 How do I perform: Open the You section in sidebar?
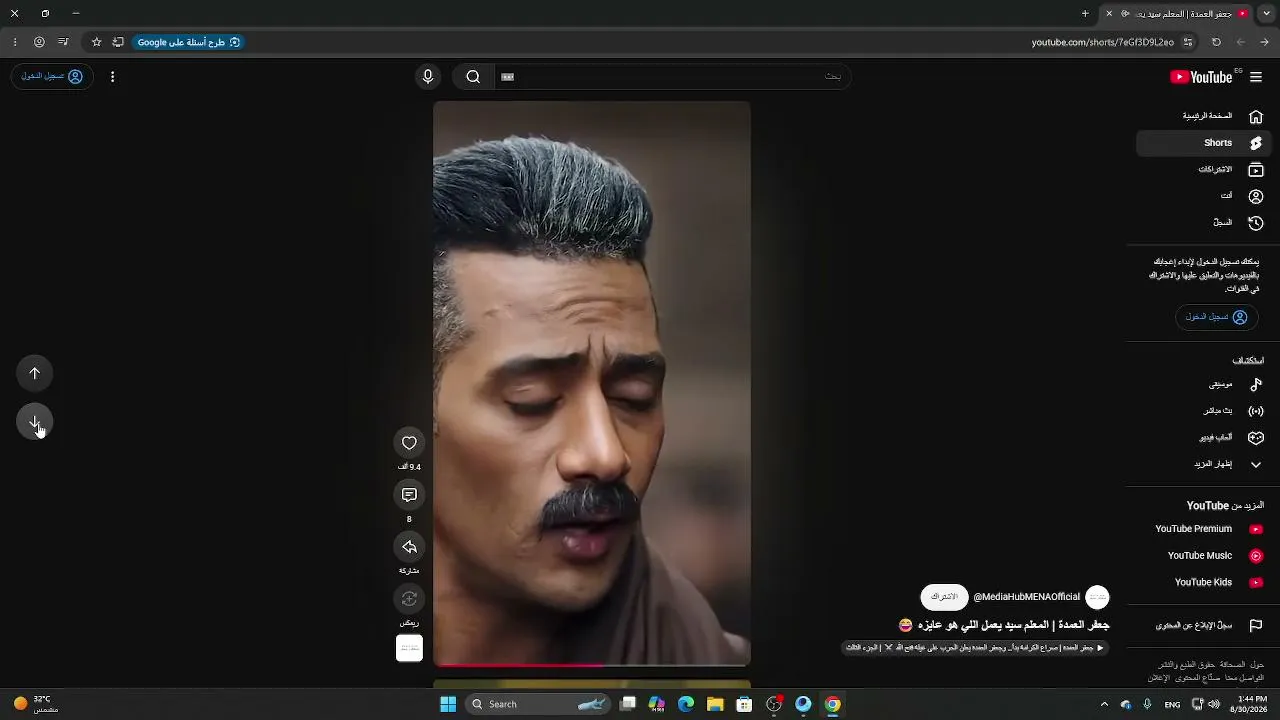pyautogui.click(x=1204, y=196)
